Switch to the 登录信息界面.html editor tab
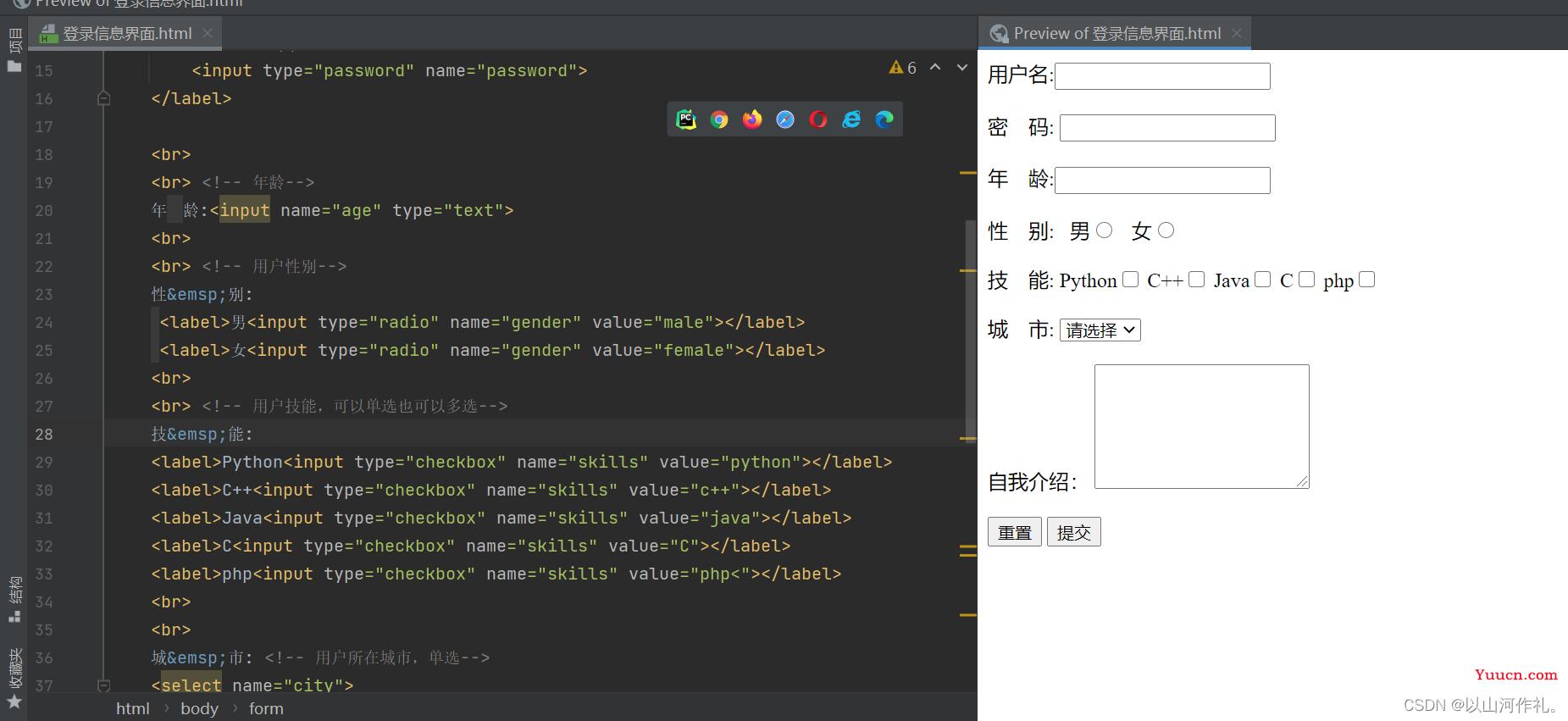Screen dimensions: 1568x721 [x=127, y=34]
